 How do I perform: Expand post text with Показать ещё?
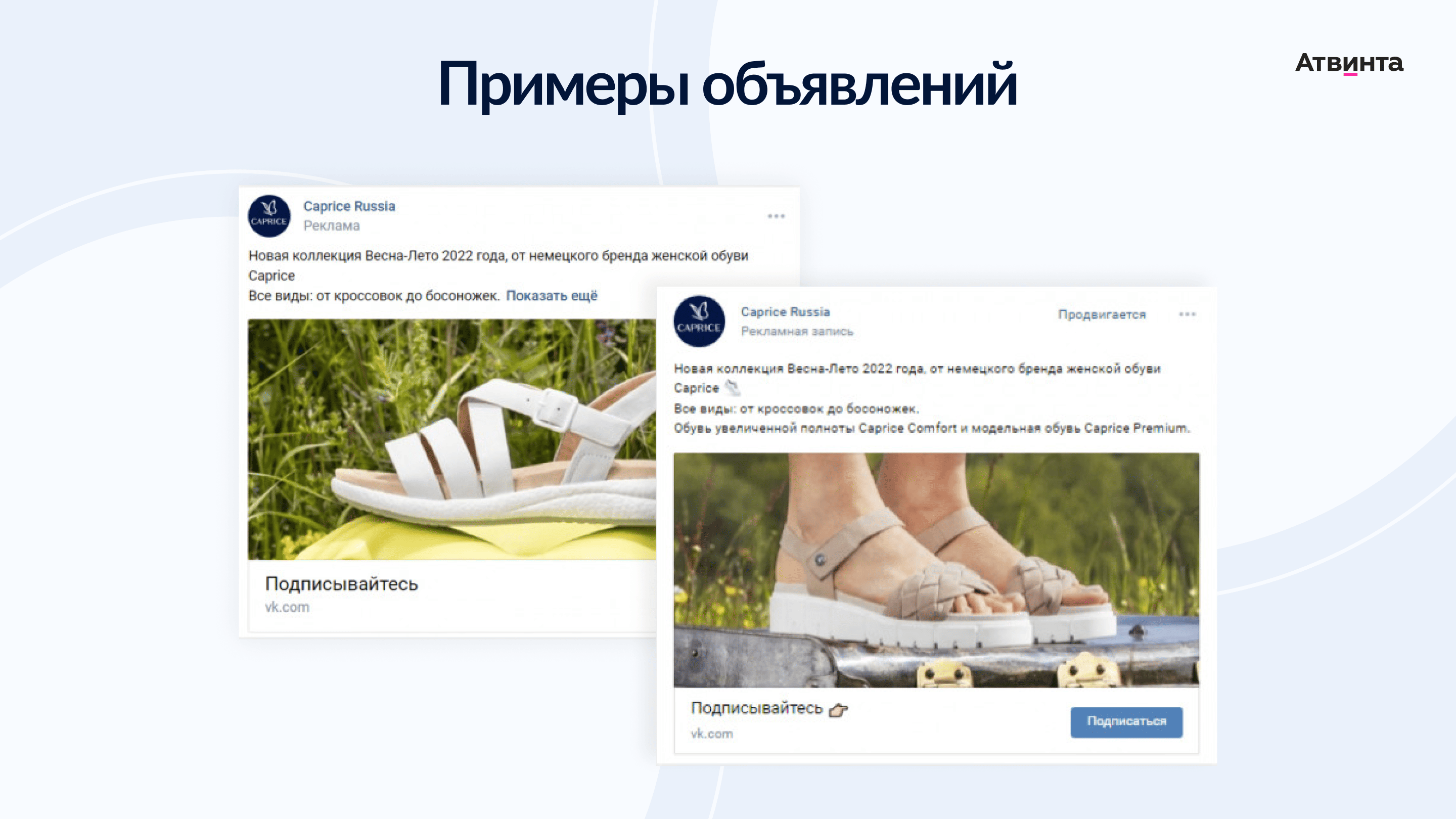(552, 296)
